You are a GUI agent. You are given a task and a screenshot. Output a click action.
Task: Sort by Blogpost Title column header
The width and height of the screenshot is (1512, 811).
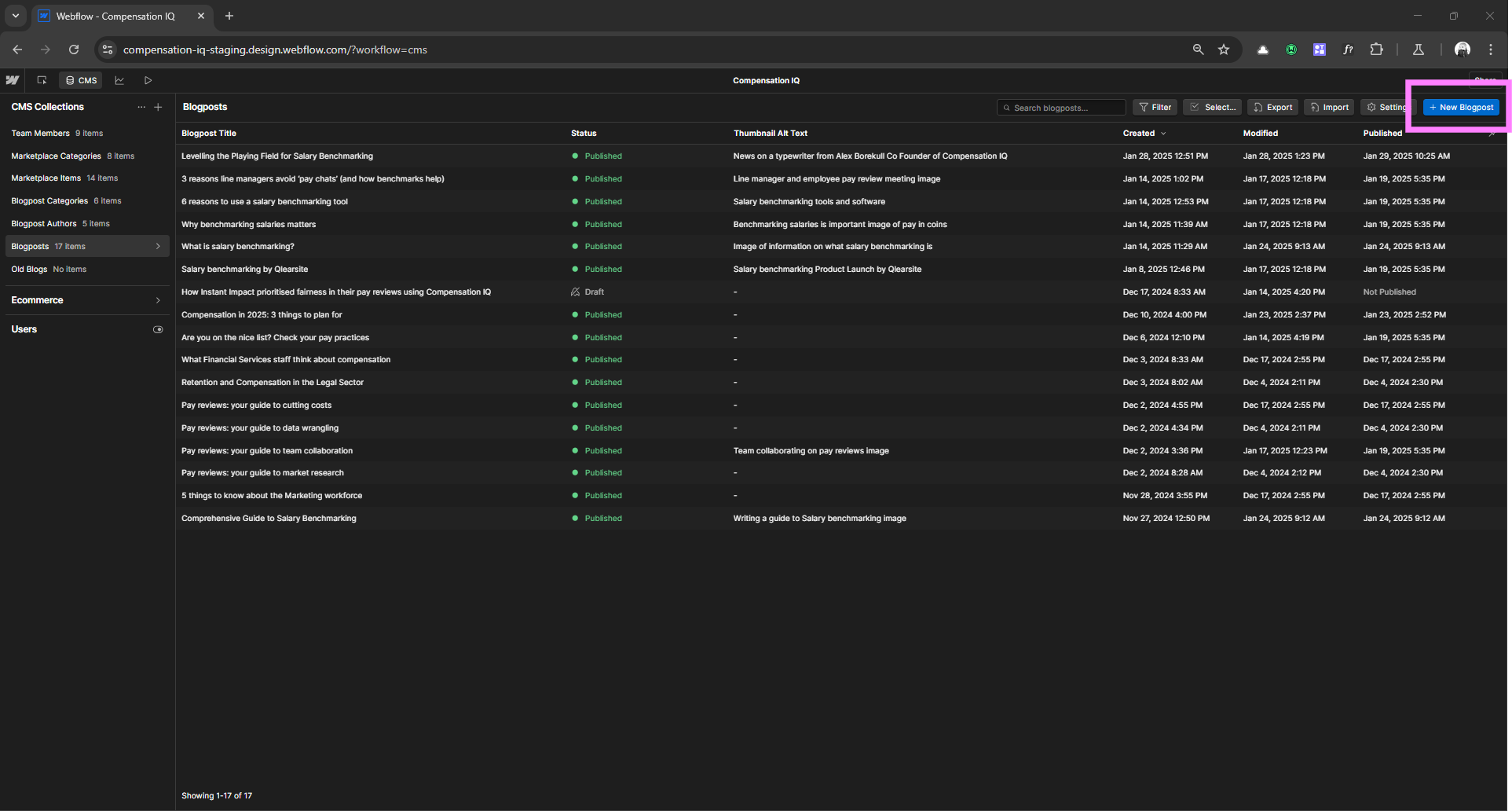click(209, 134)
